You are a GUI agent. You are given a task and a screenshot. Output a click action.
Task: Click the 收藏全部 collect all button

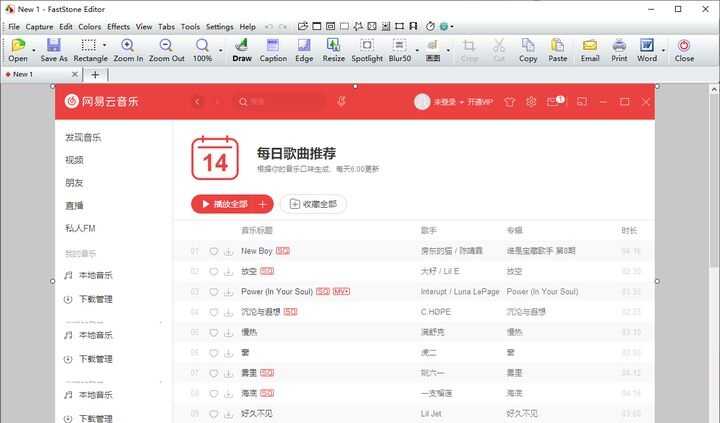pyautogui.click(x=314, y=204)
